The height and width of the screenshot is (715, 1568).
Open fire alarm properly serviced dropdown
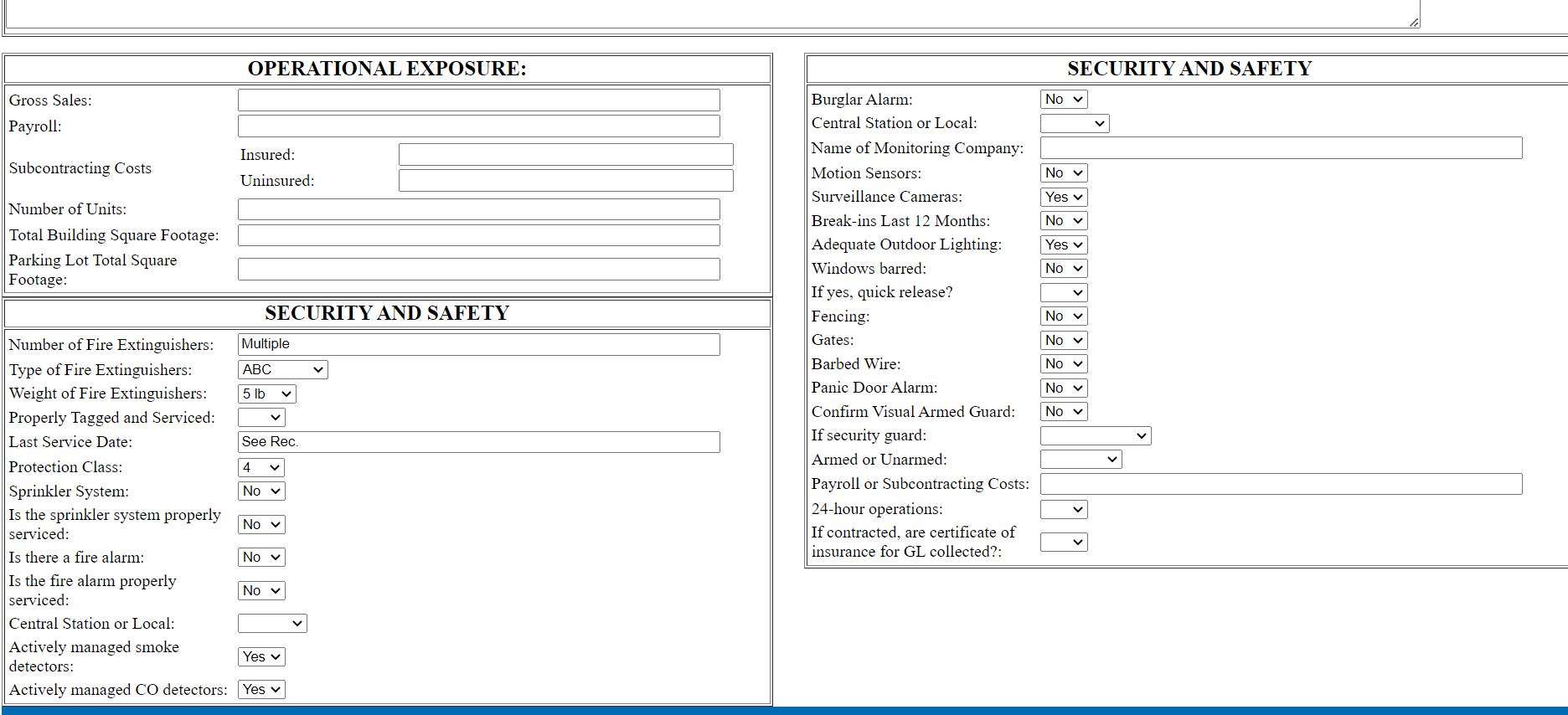click(x=261, y=590)
